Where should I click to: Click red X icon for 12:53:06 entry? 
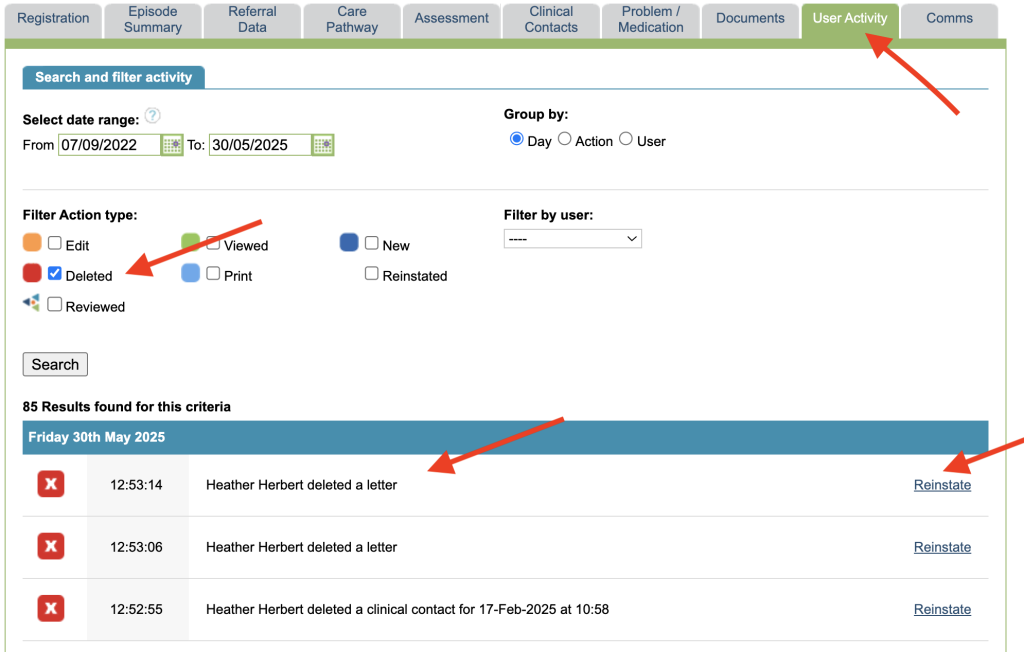[x=51, y=547]
